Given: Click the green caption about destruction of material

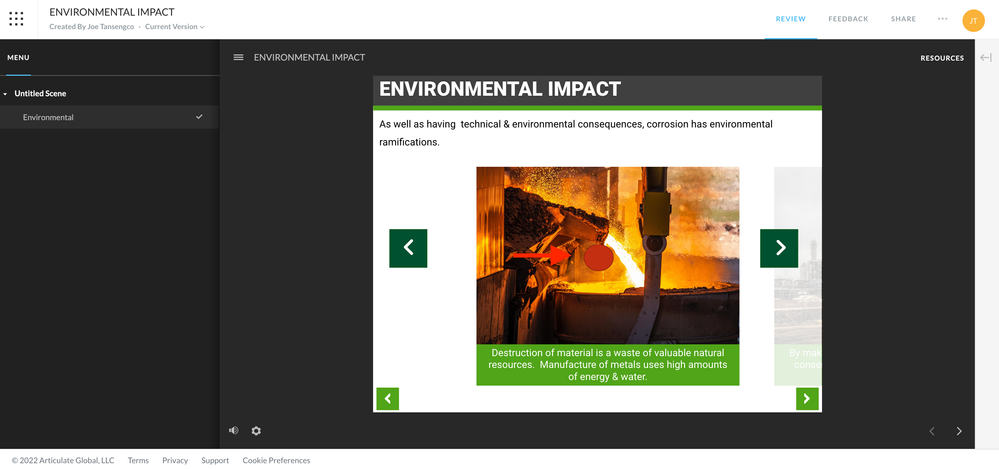Looking at the screenshot, I should (608, 365).
